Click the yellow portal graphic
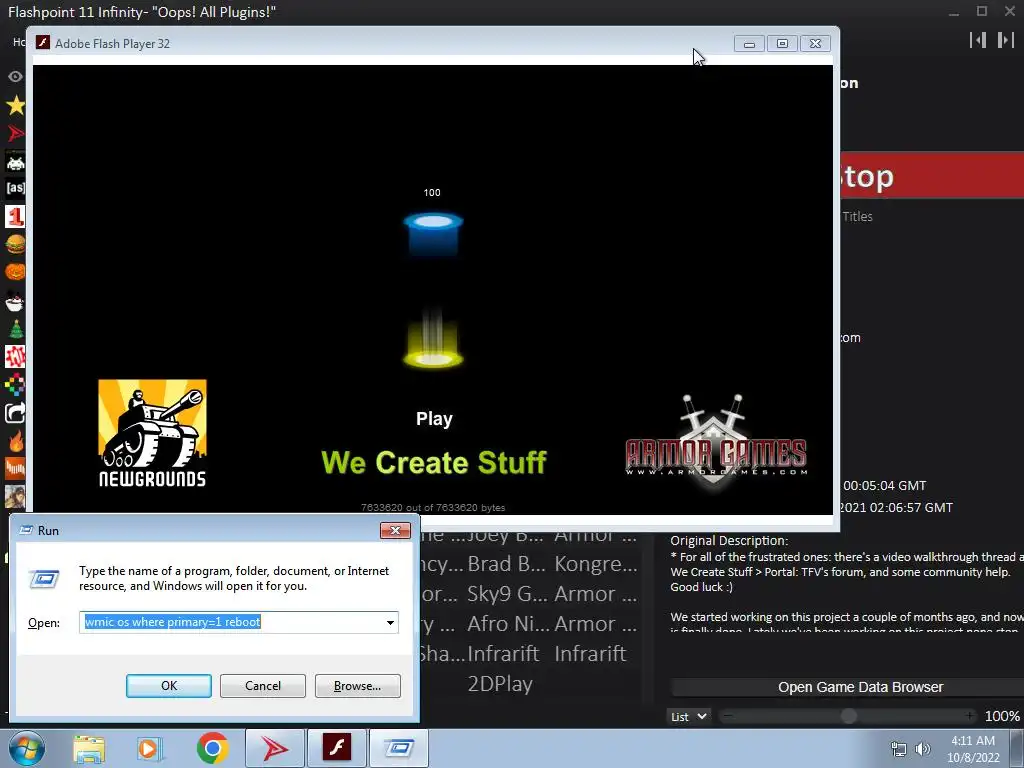 pyautogui.click(x=433, y=338)
